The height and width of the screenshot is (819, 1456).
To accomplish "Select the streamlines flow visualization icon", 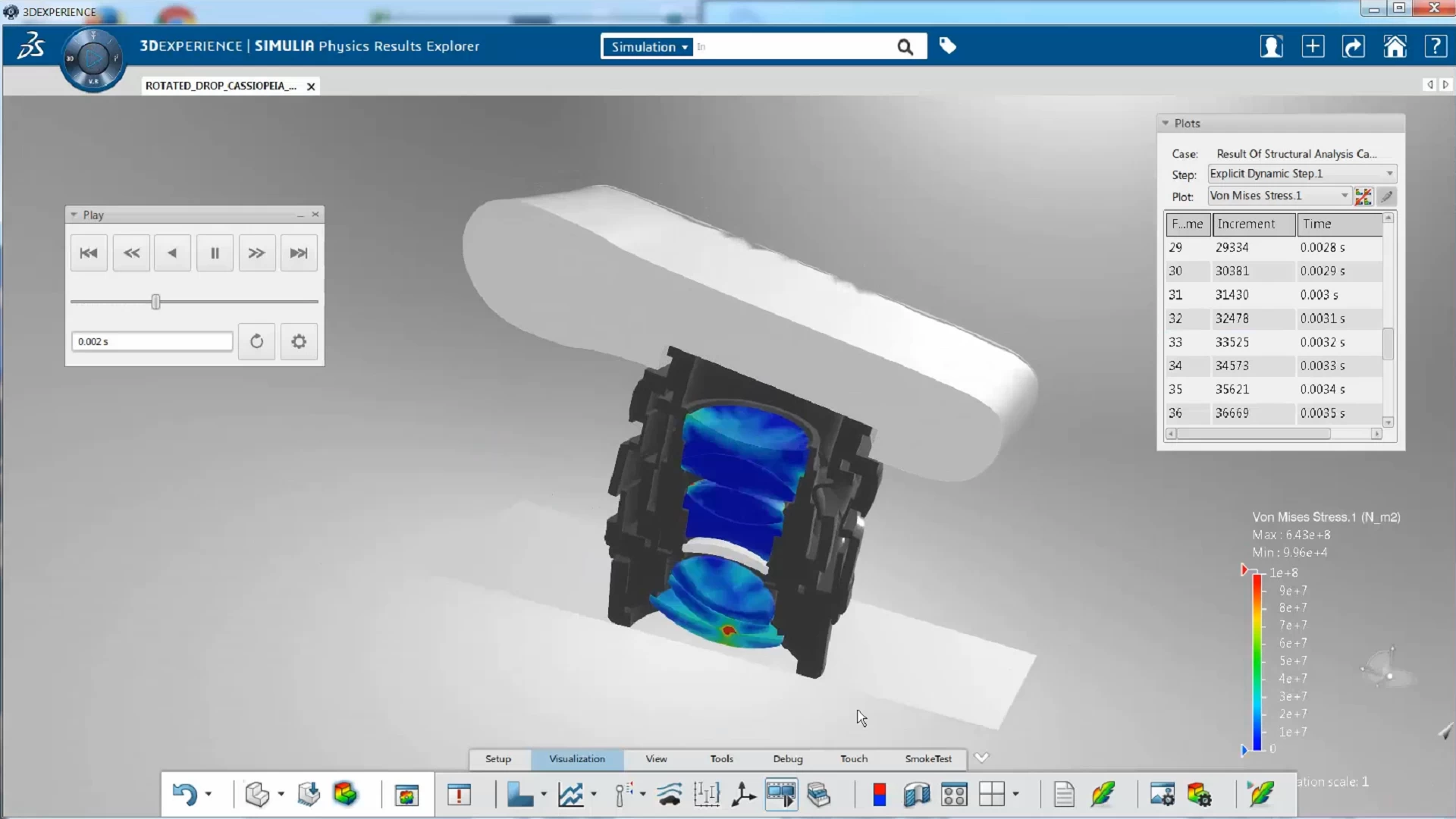I will (669, 794).
